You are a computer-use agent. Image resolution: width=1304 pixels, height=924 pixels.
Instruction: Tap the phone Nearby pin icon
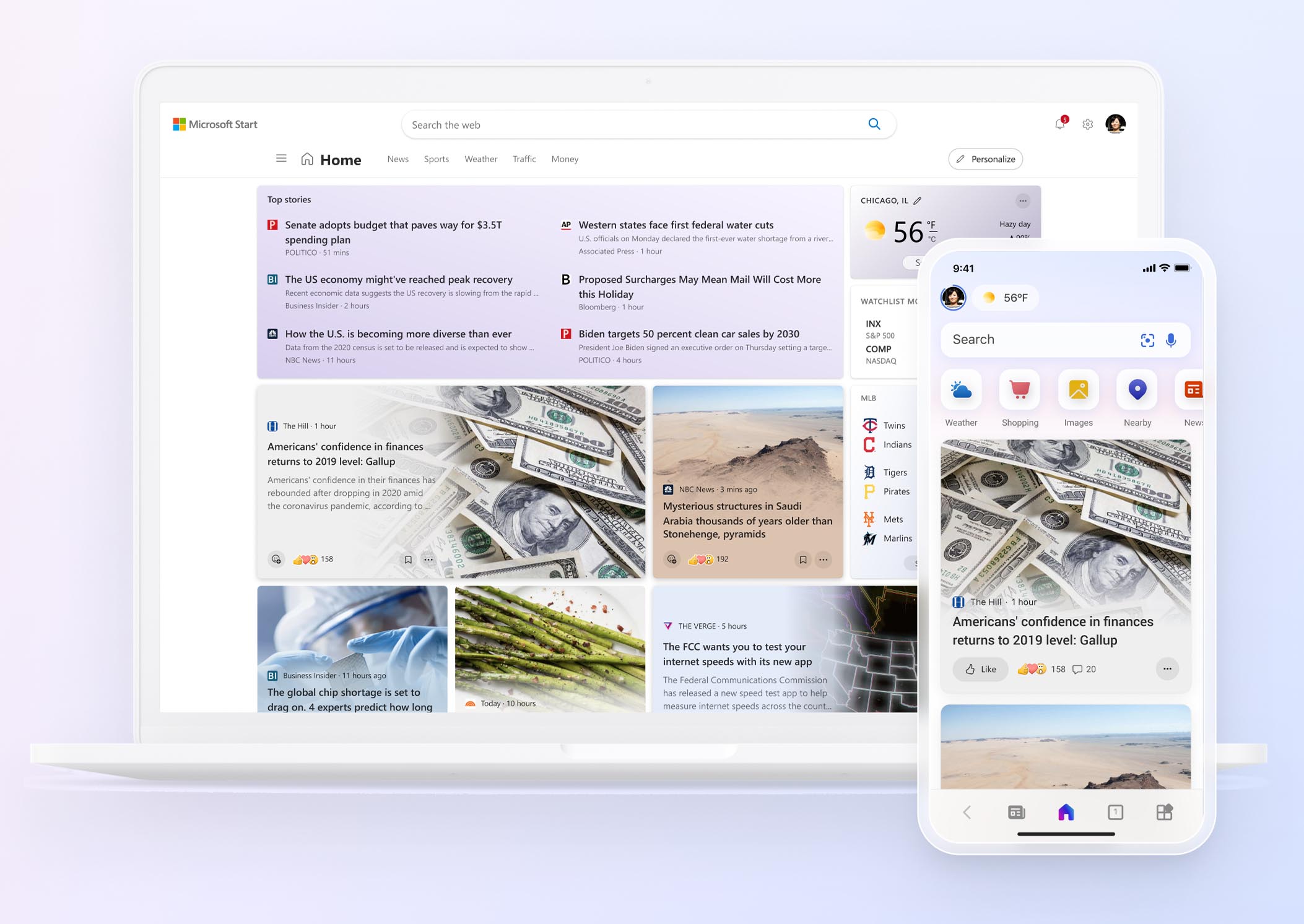coord(1137,390)
